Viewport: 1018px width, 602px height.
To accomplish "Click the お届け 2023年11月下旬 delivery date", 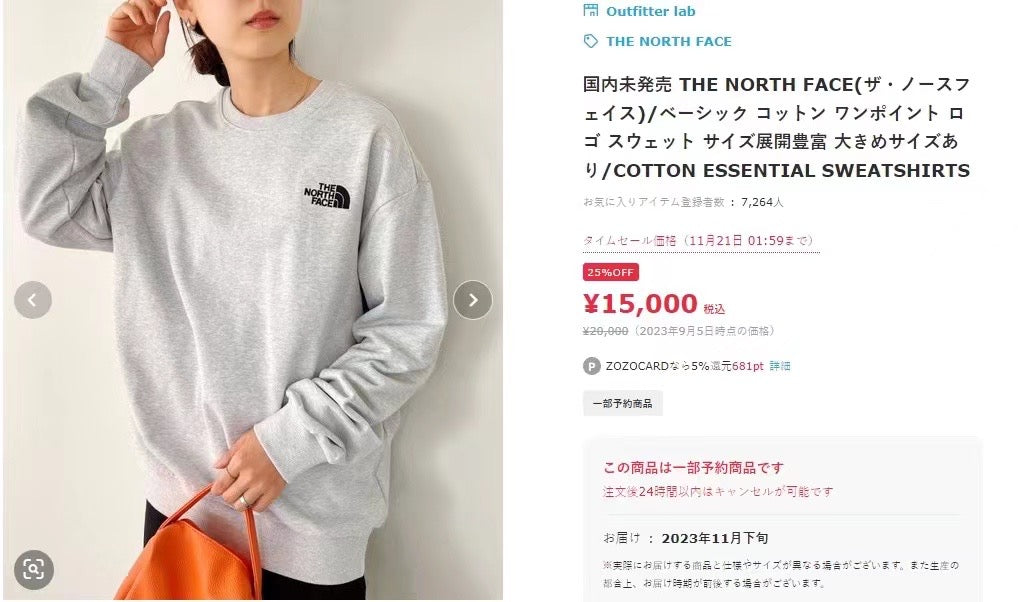I will tap(686, 538).
